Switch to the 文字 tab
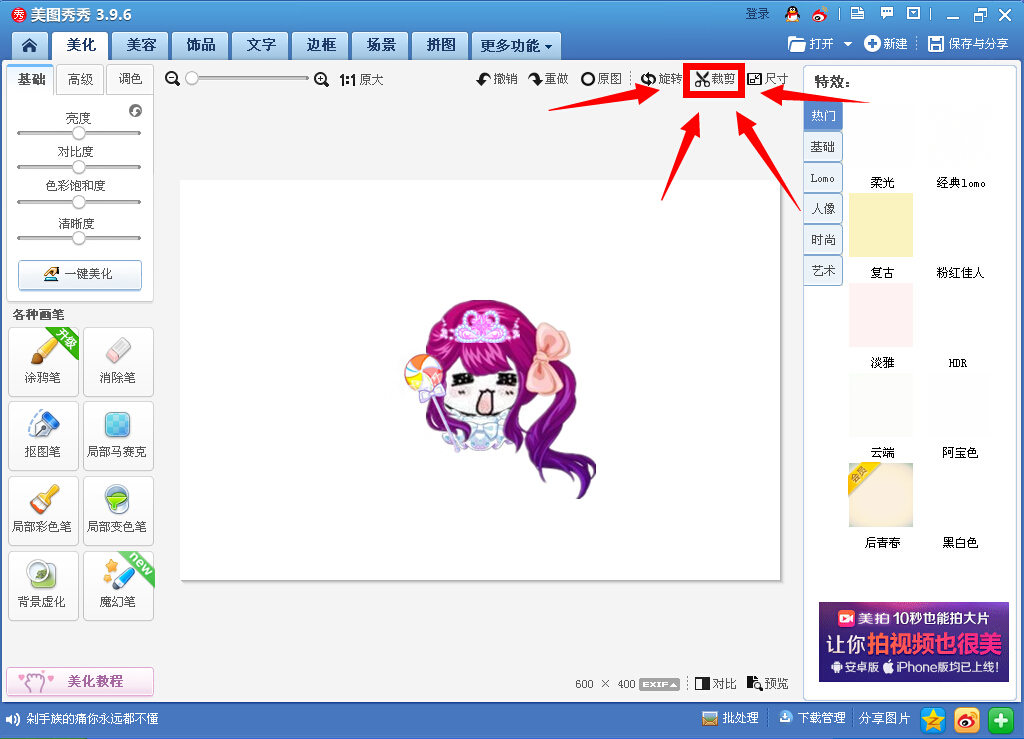Viewport: 1024px width, 739px height. point(261,45)
